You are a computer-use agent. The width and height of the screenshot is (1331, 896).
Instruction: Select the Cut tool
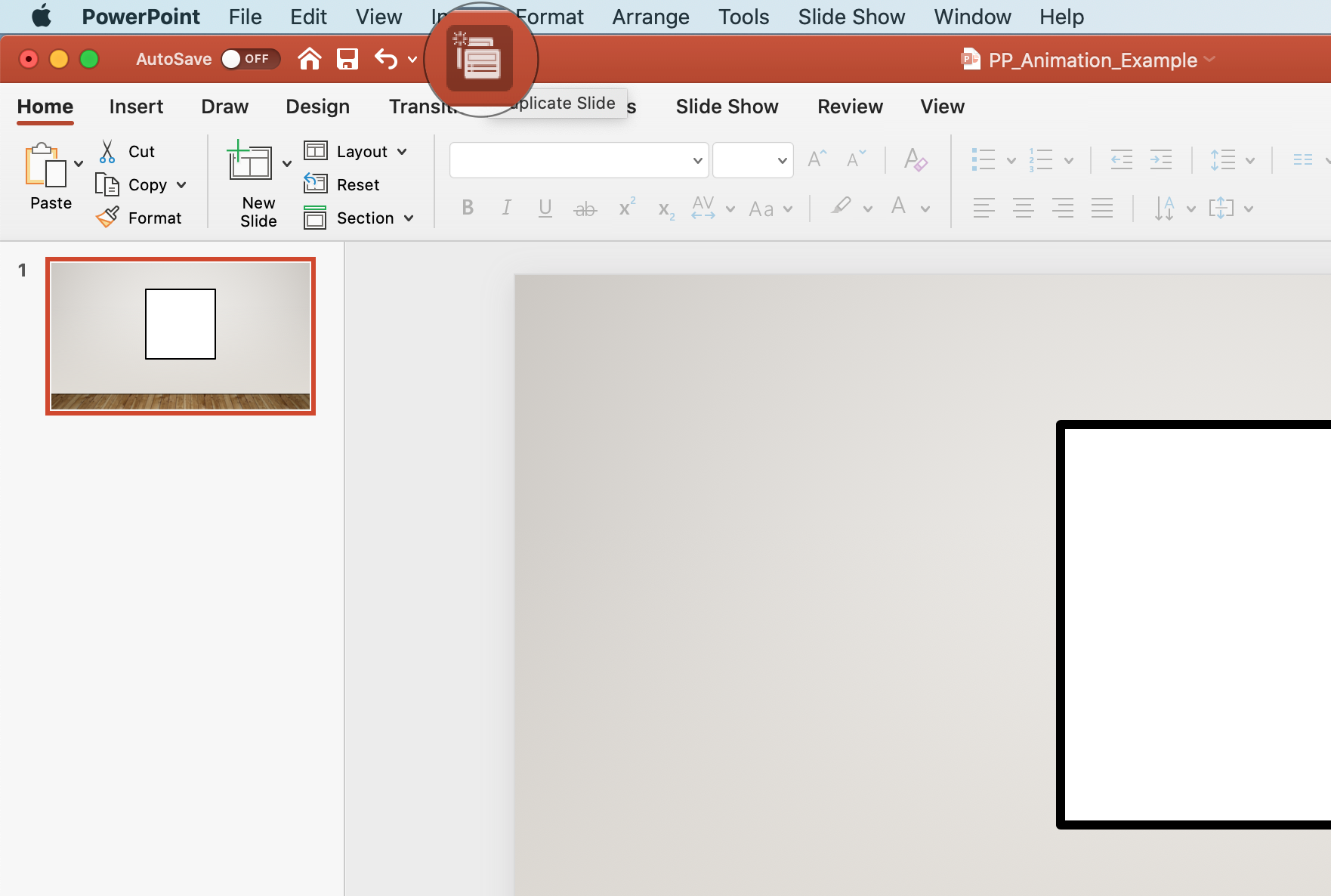pos(108,151)
